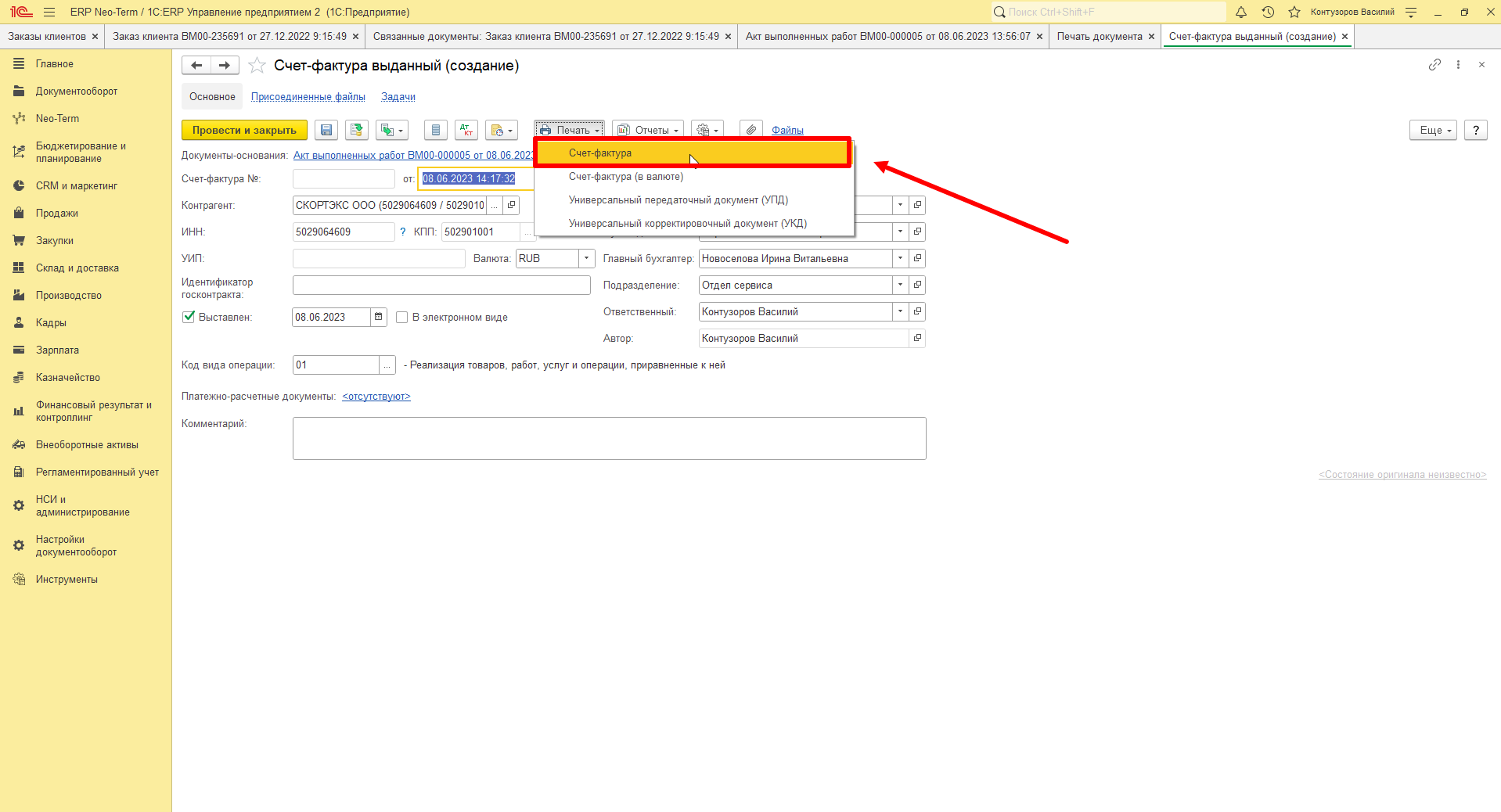This screenshot has height=812, width=1501.
Task: Click into the Комментарий text area
Action: point(610,438)
